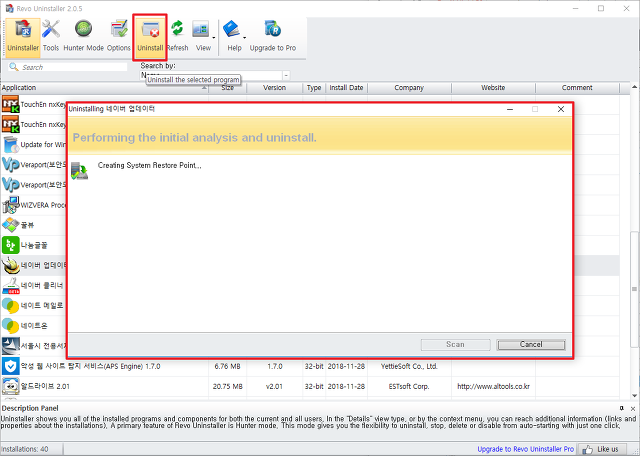Sort by Install Date column header
Image resolution: width=640 pixels, height=456 pixels.
pos(346,88)
